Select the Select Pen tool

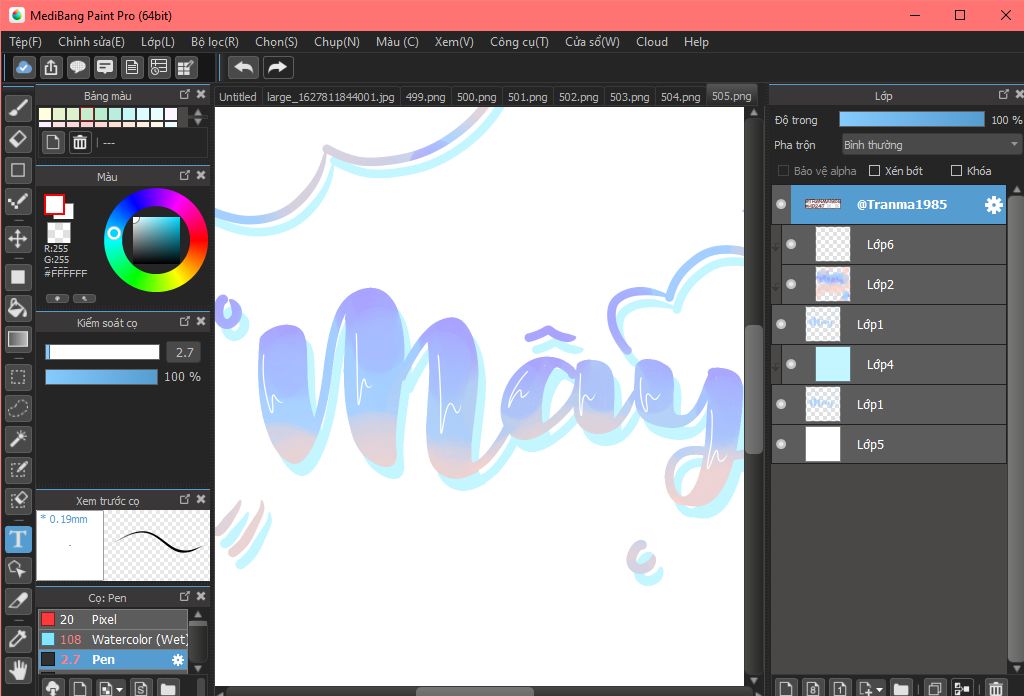click(18, 469)
